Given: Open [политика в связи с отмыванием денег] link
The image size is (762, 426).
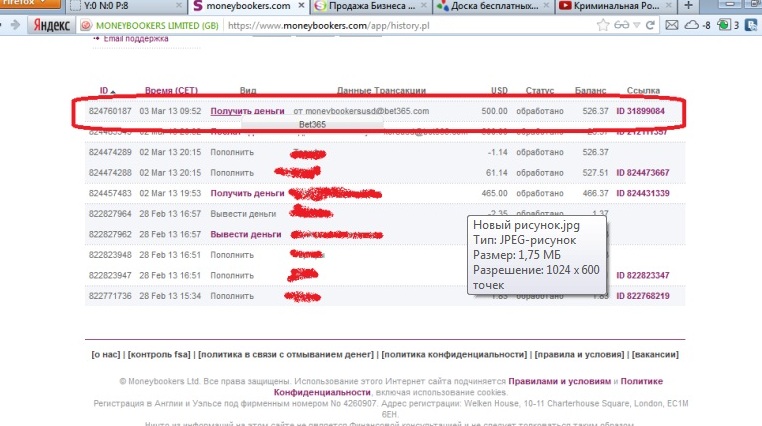Looking at the screenshot, I should (x=286, y=355).
